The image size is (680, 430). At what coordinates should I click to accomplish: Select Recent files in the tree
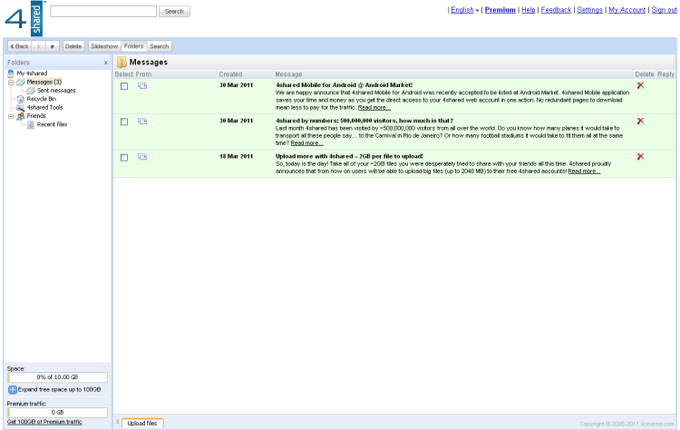click(52, 124)
